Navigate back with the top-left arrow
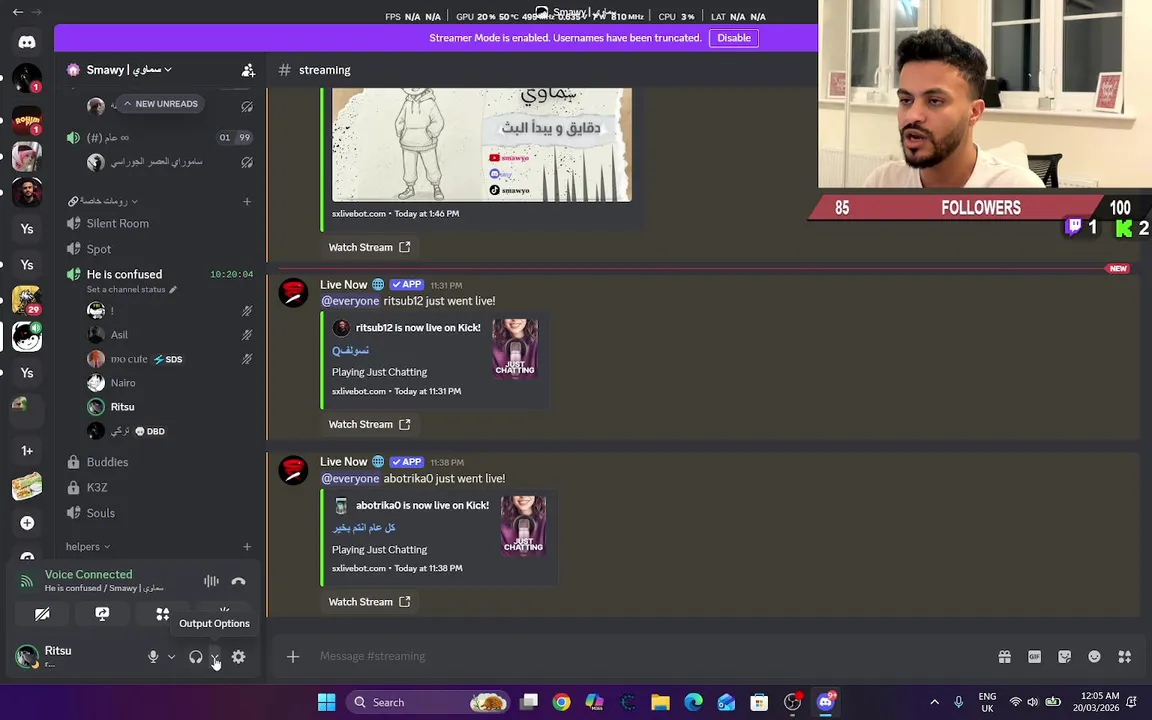 click(18, 12)
